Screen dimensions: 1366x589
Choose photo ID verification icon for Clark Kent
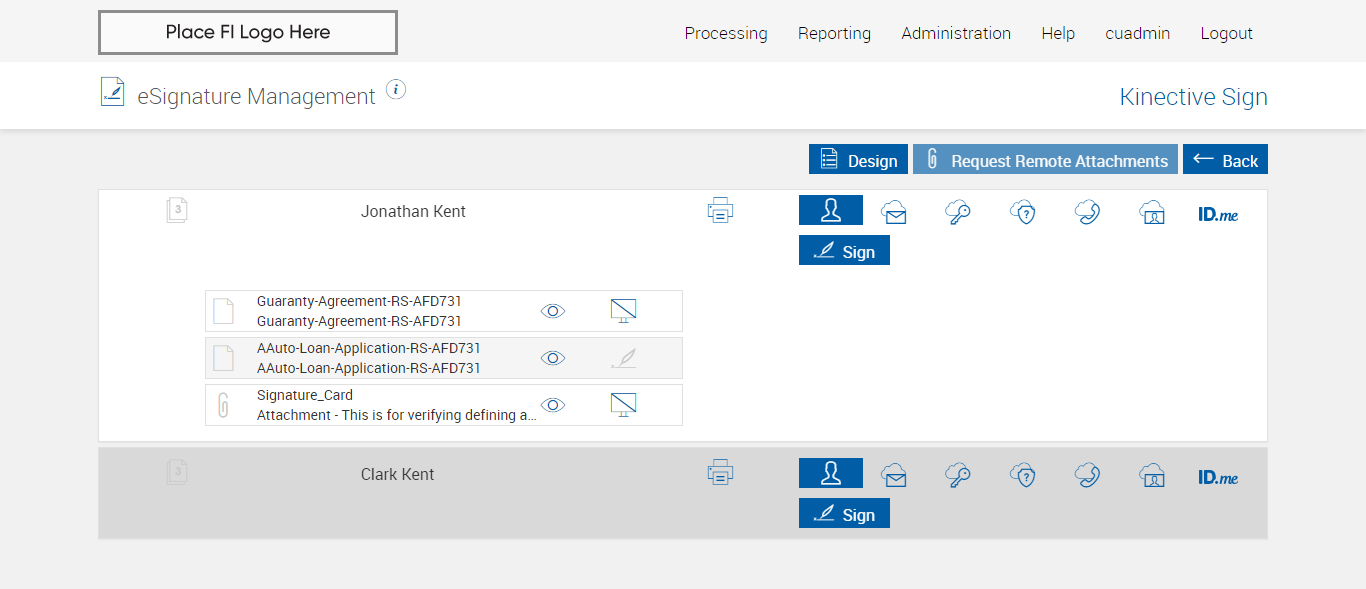coord(1152,475)
